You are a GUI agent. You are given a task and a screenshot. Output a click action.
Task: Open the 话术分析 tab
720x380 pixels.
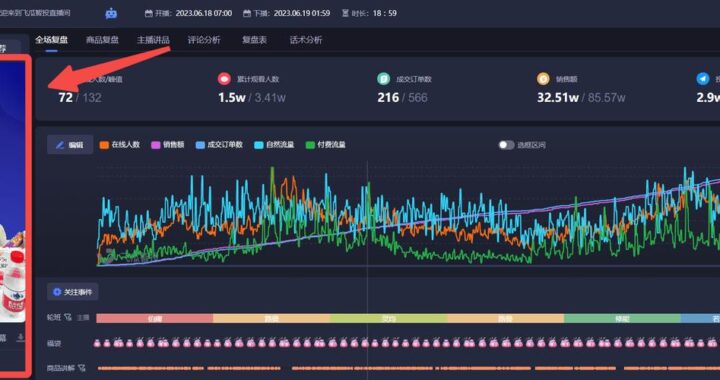point(306,40)
